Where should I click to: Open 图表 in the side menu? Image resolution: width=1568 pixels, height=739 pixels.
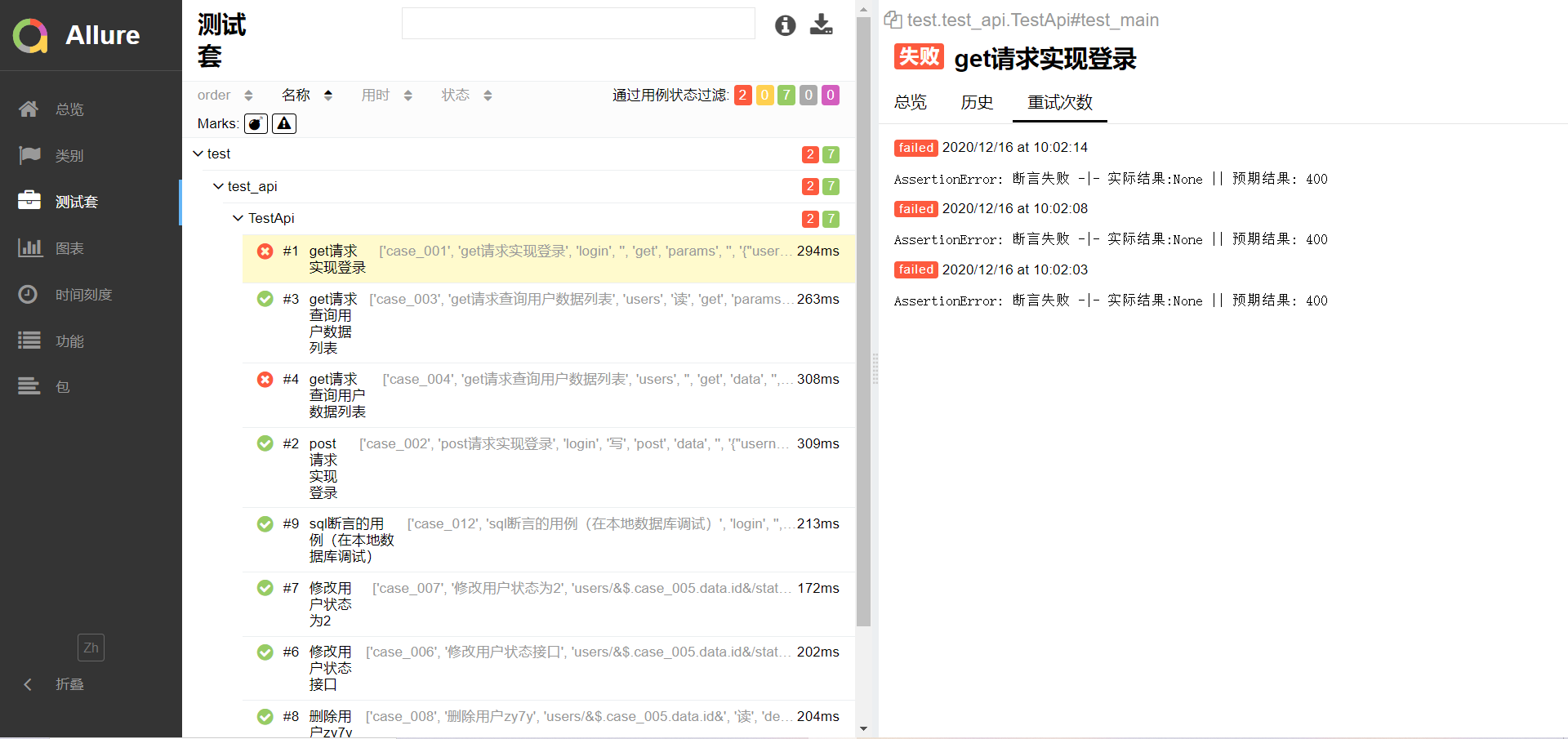pos(69,248)
